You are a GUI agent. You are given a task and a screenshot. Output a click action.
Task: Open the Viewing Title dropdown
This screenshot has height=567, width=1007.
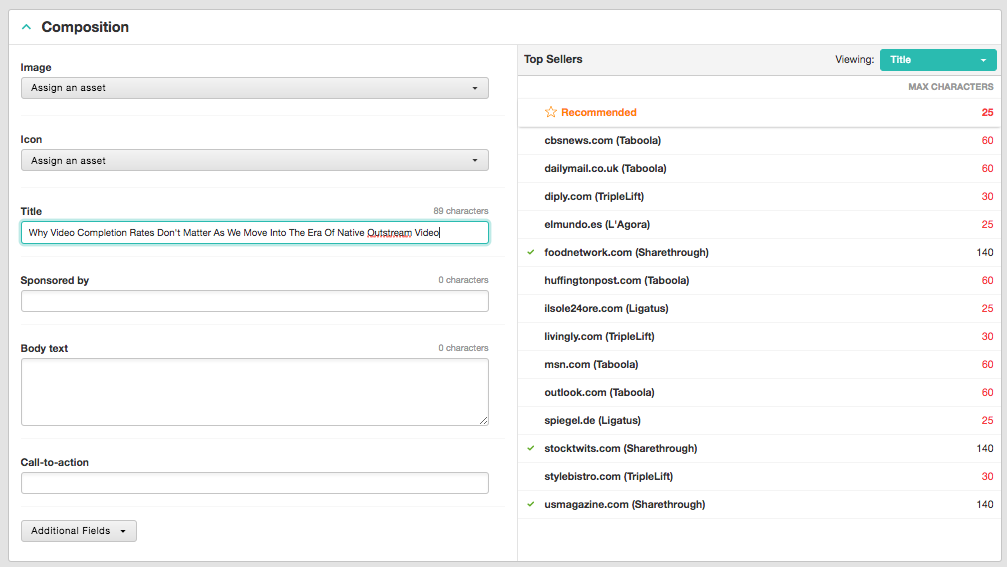click(938, 60)
